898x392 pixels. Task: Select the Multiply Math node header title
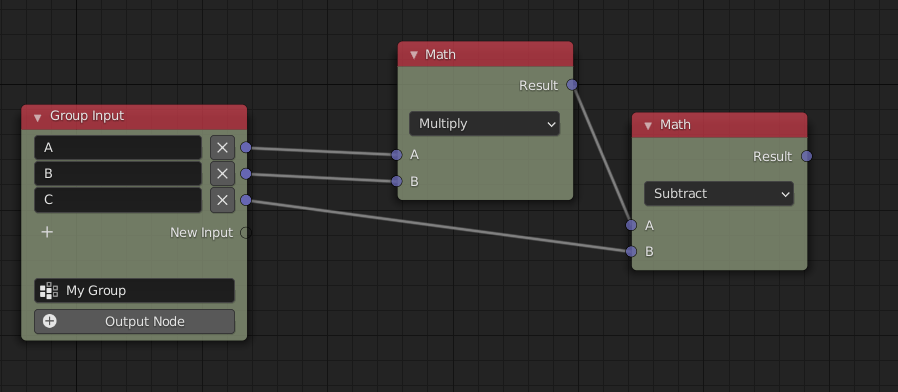click(440, 54)
